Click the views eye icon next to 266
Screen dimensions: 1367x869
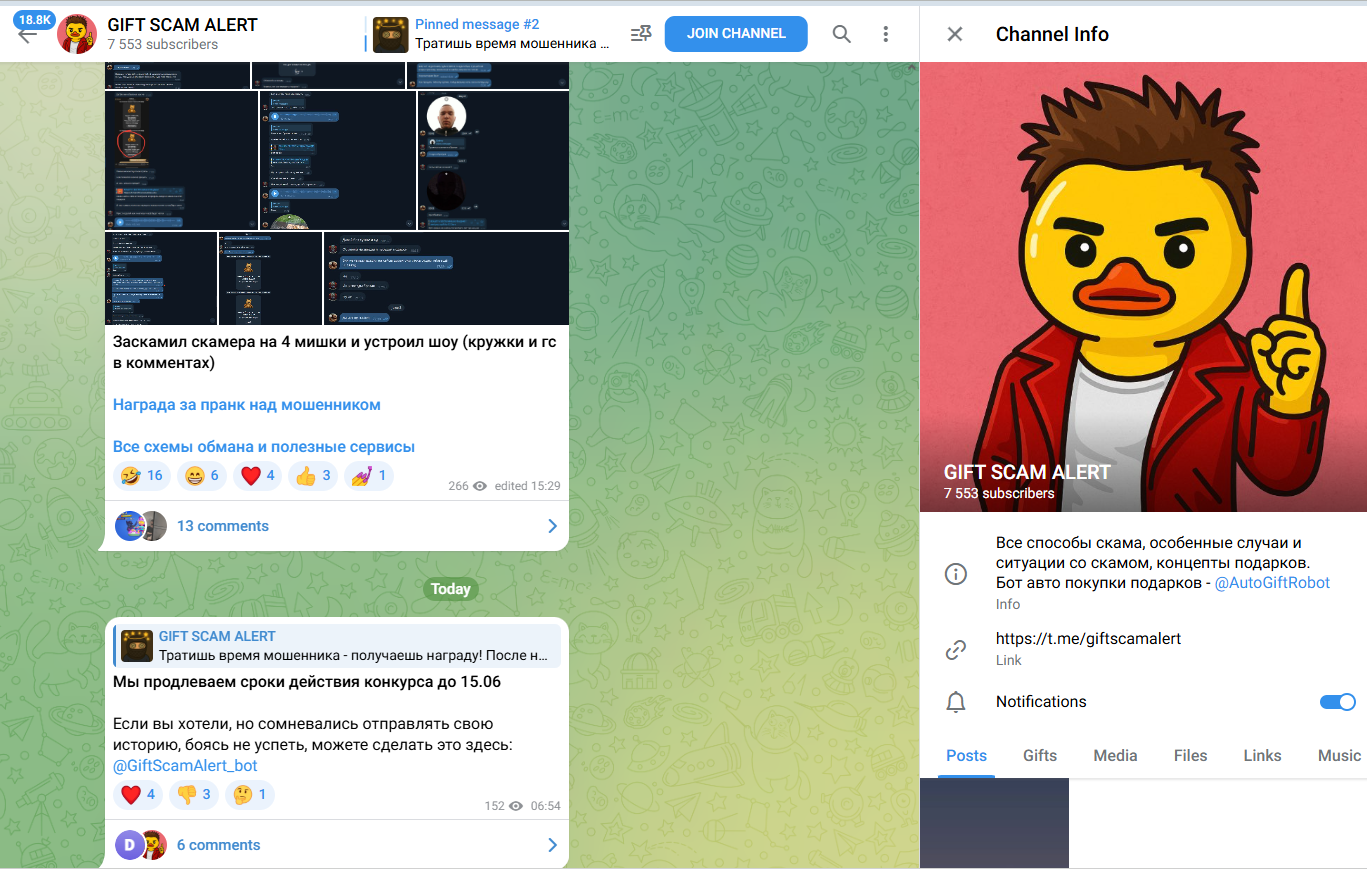(x=480, y=486)
